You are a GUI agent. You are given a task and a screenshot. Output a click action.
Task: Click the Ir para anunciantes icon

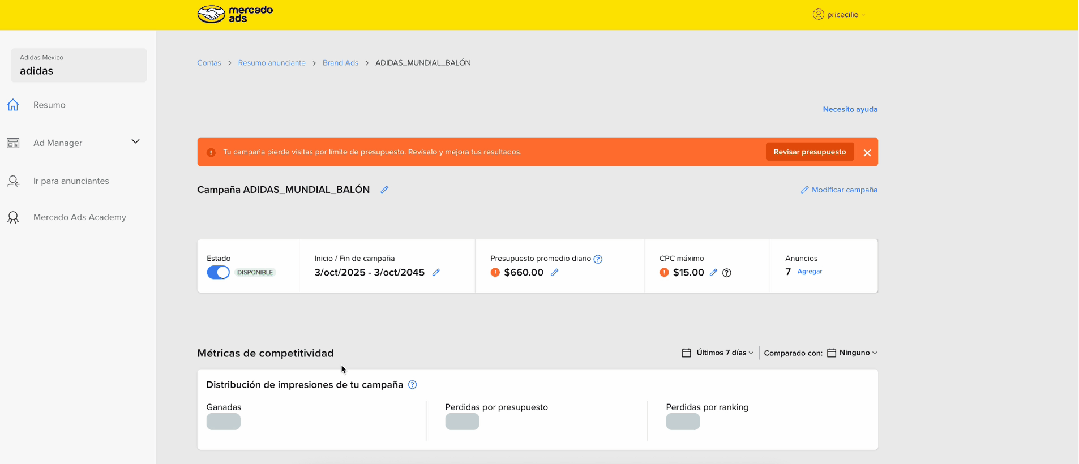12,181
